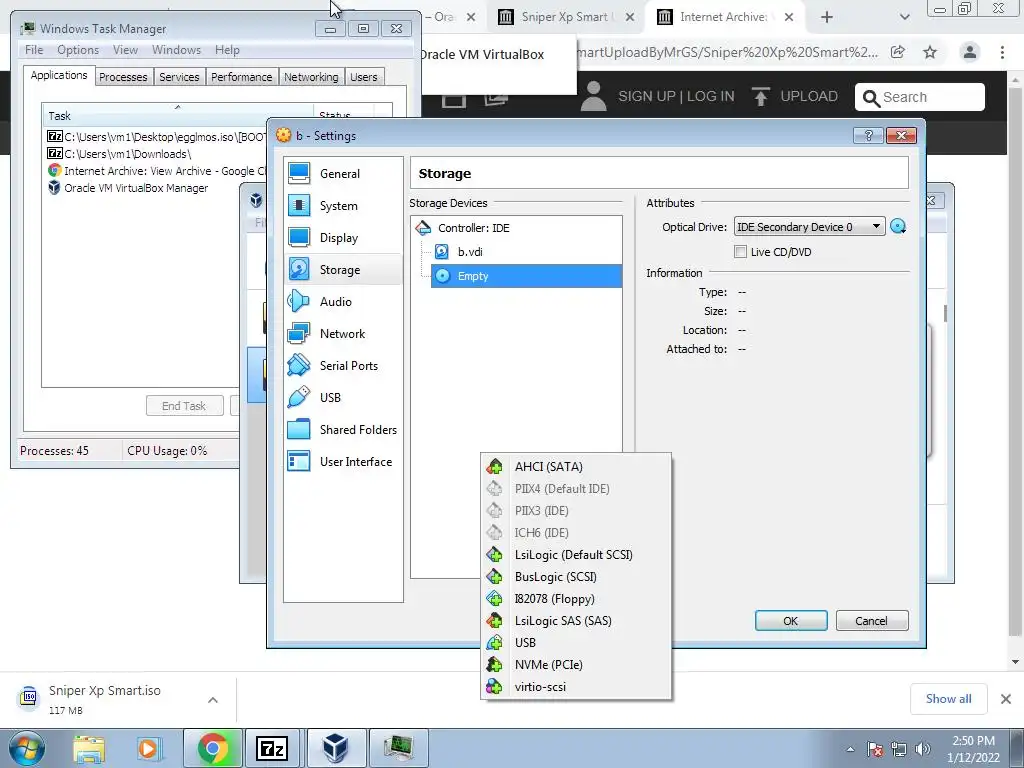Select the Empty optical drive entry
1024x768 pixels.
coord(526,276)
